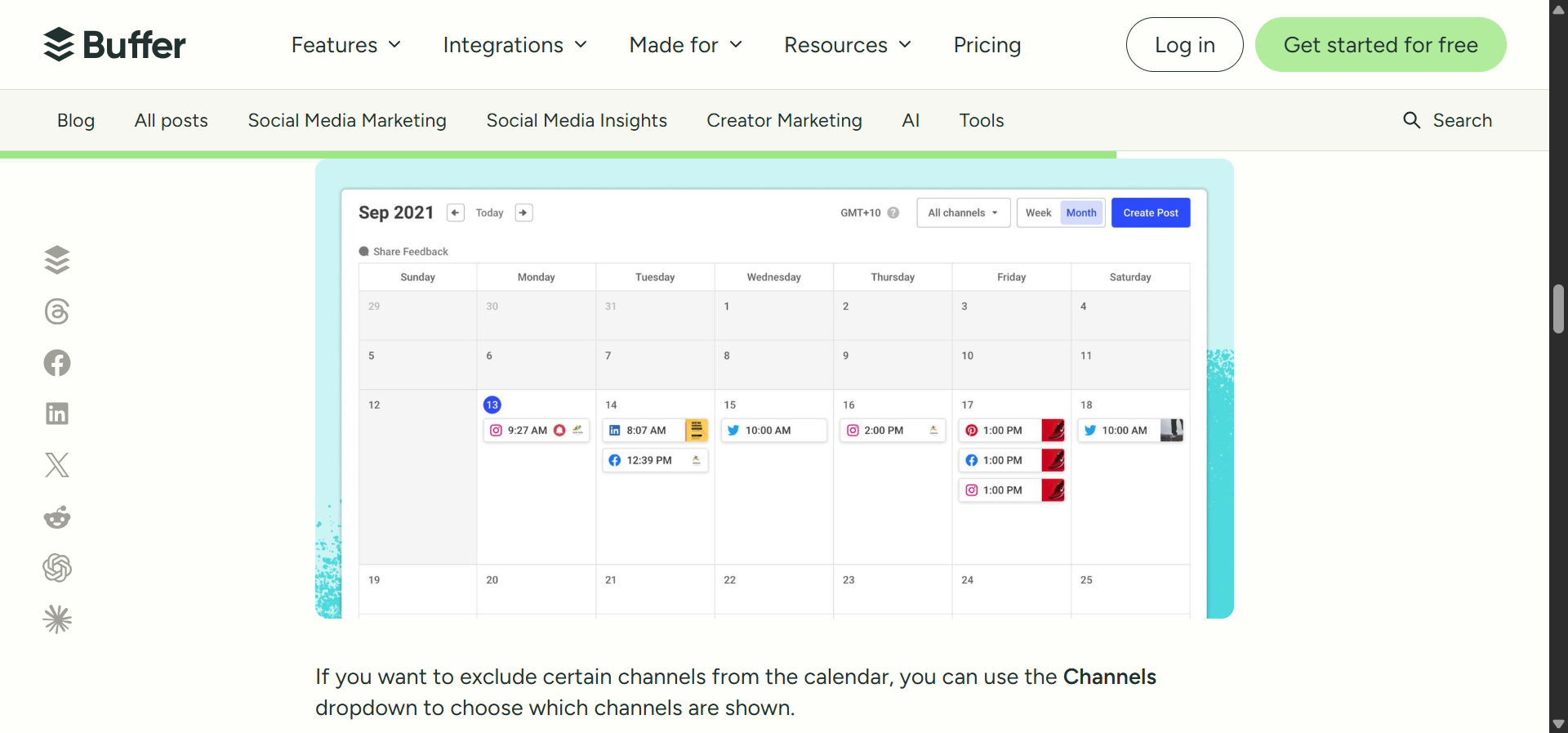Open the Creator Marketing category

(785, 120)
